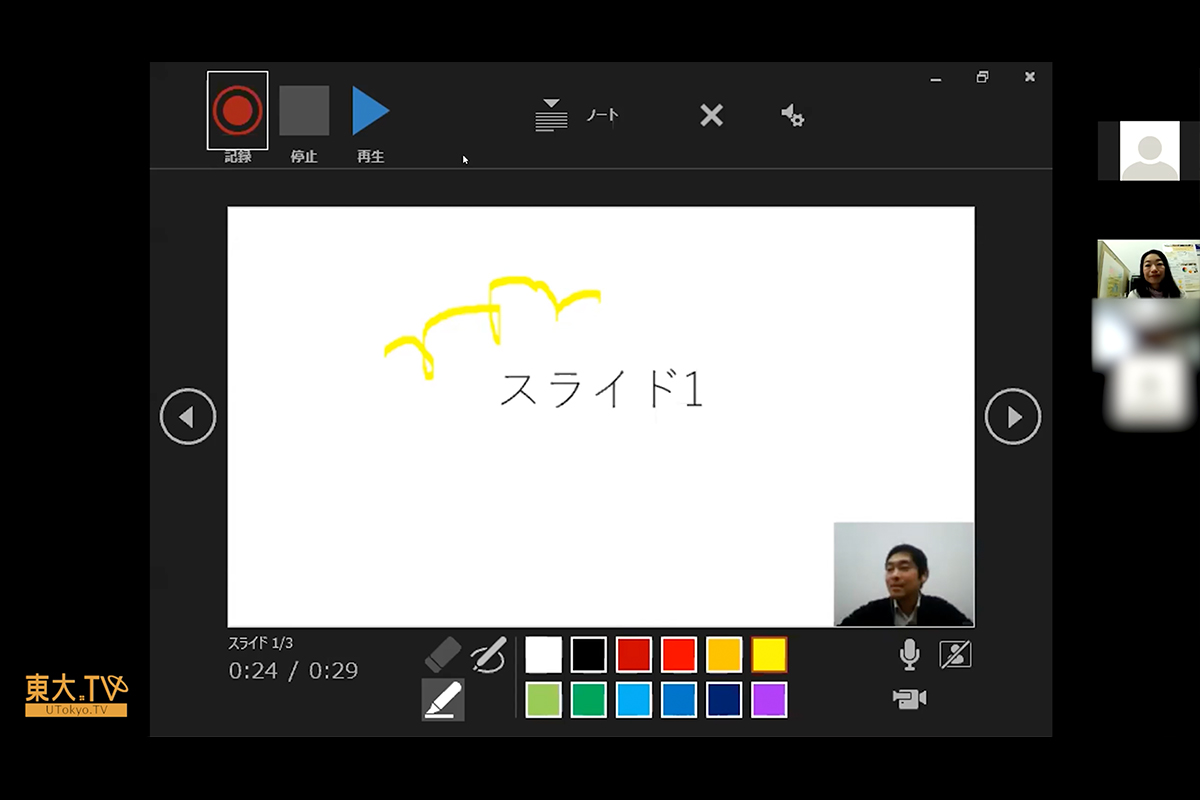The width and height of the screenshot is (1200, 800).
Task: Pick the white ink color
Action: click(544, 655)
